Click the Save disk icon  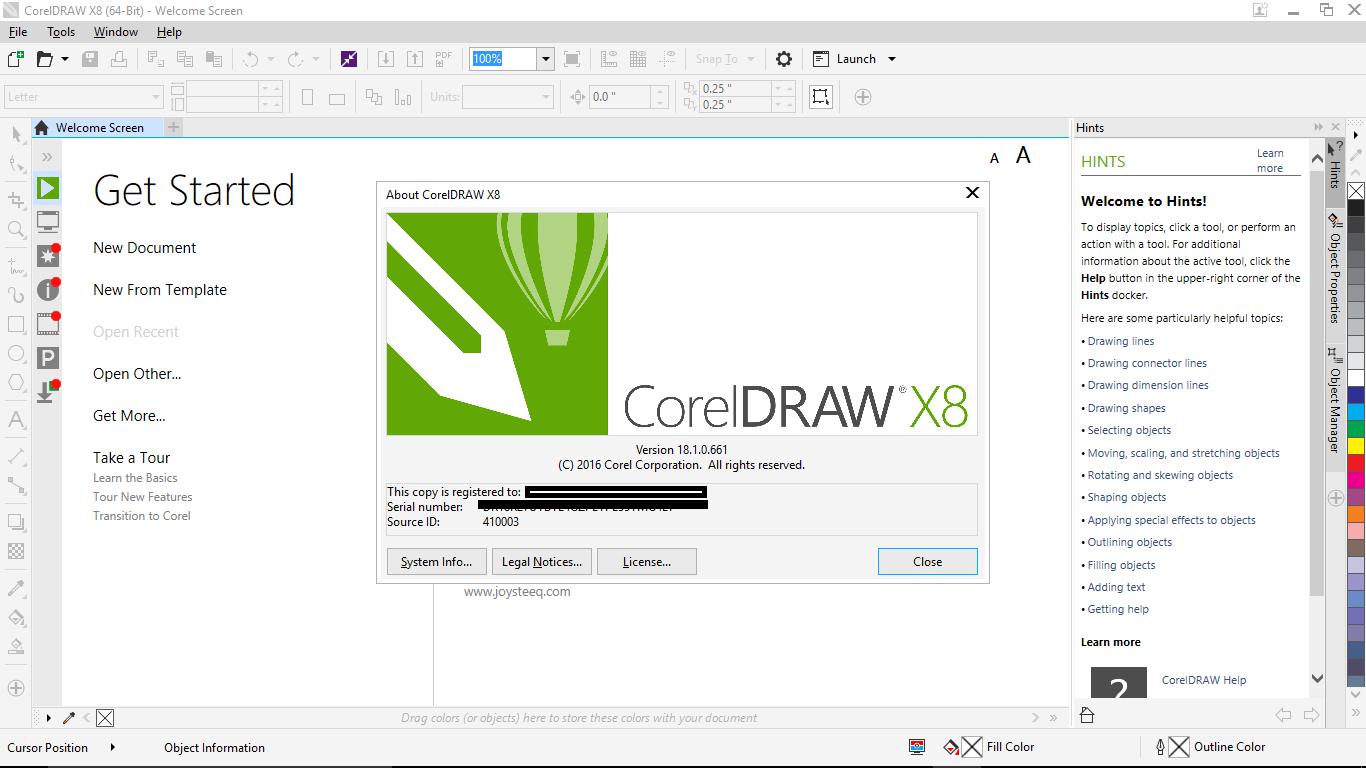point(90,59)
